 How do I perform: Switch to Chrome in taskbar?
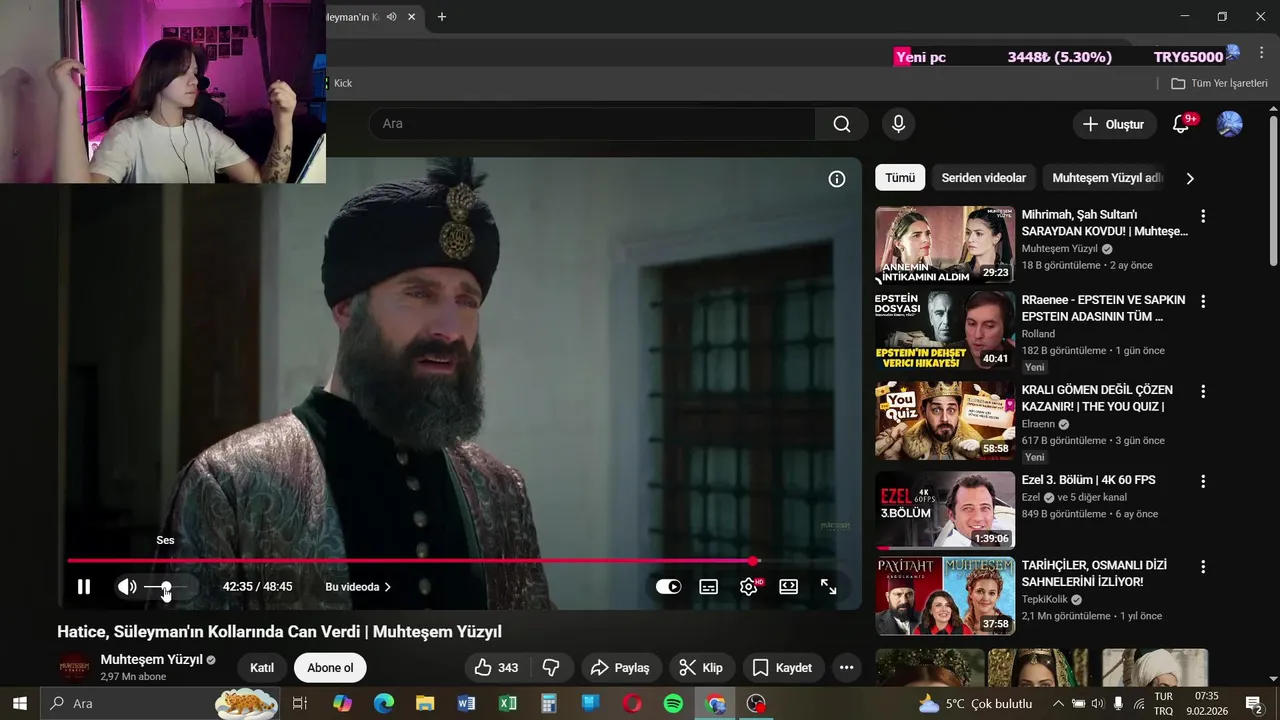click(715, 703)
